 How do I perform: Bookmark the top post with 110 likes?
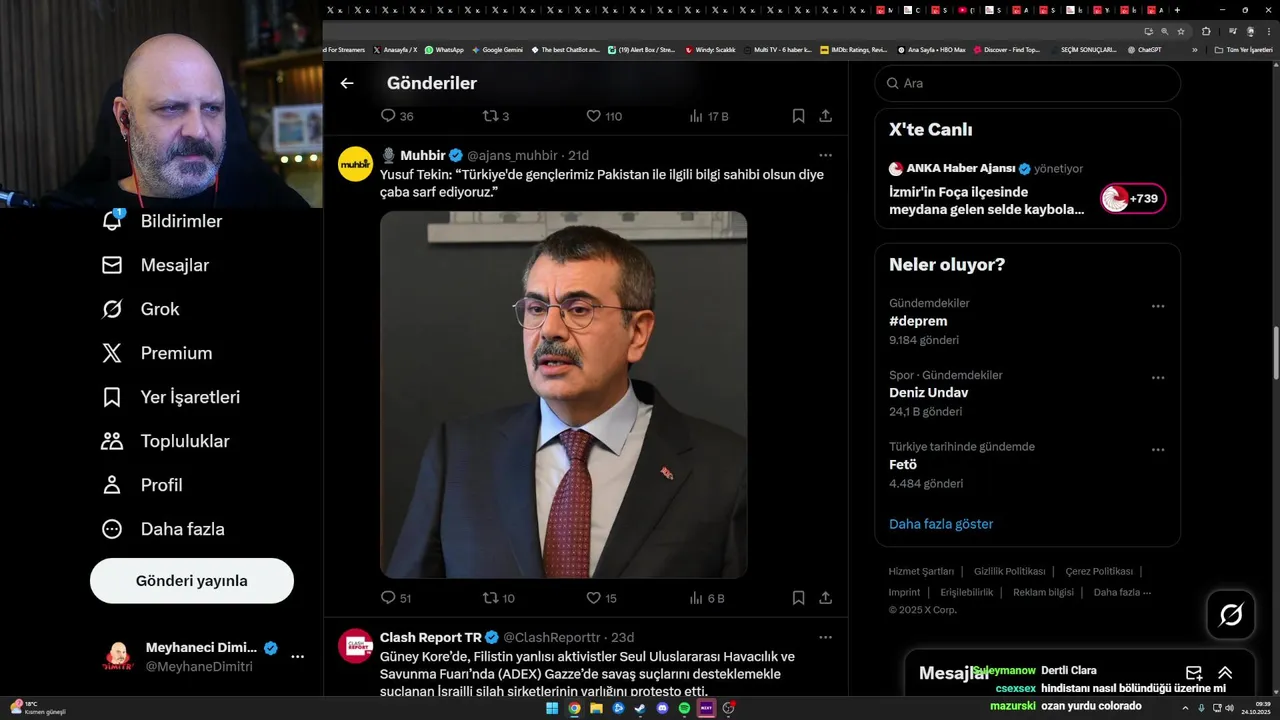[798, 116]
